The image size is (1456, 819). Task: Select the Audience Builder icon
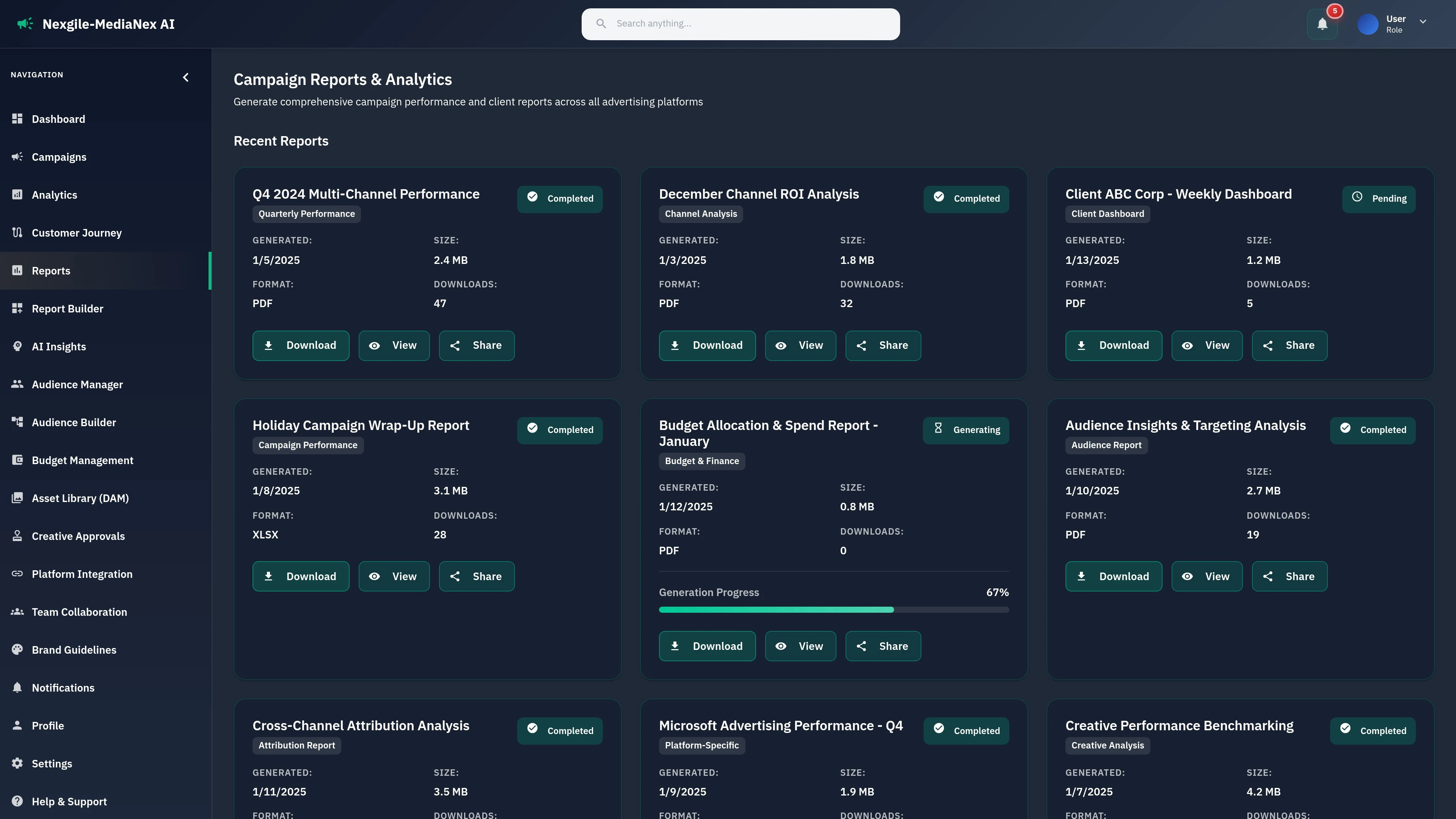coord(17,422)
